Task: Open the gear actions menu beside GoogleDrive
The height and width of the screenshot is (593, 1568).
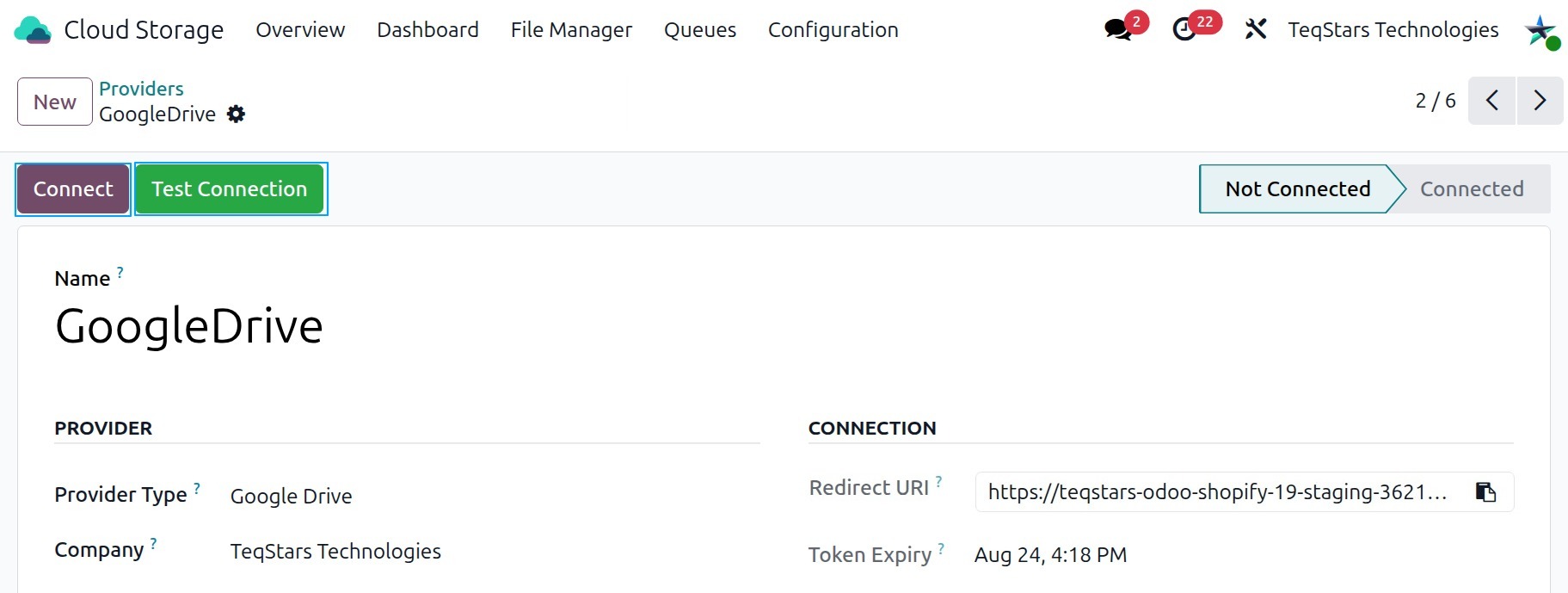Action: pyautogui.click(x=237, y=114)
